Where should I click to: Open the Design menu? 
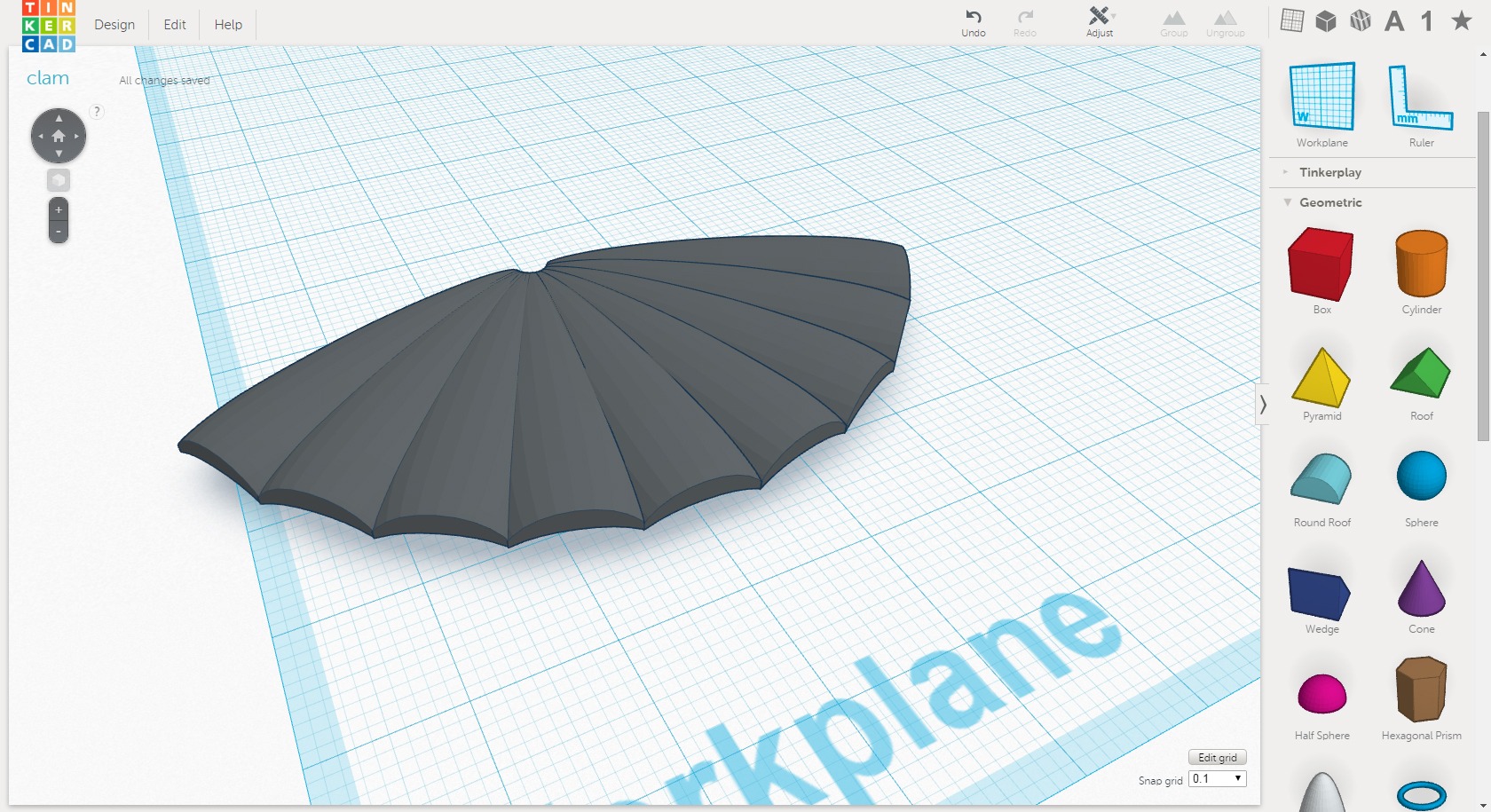pos(114,25)
